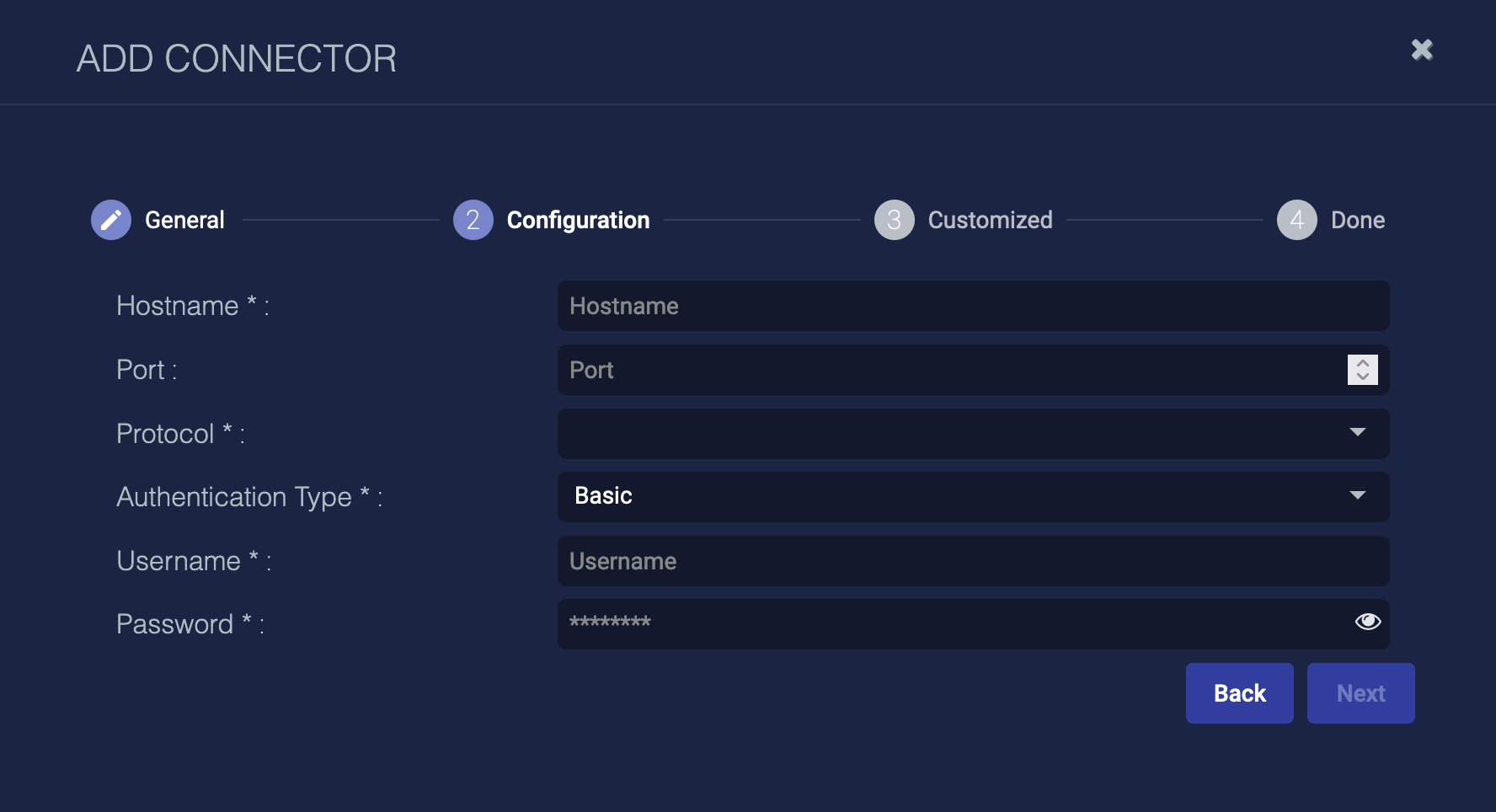
Task: Click the Configuration step number 2 circle
Action: 473,220
